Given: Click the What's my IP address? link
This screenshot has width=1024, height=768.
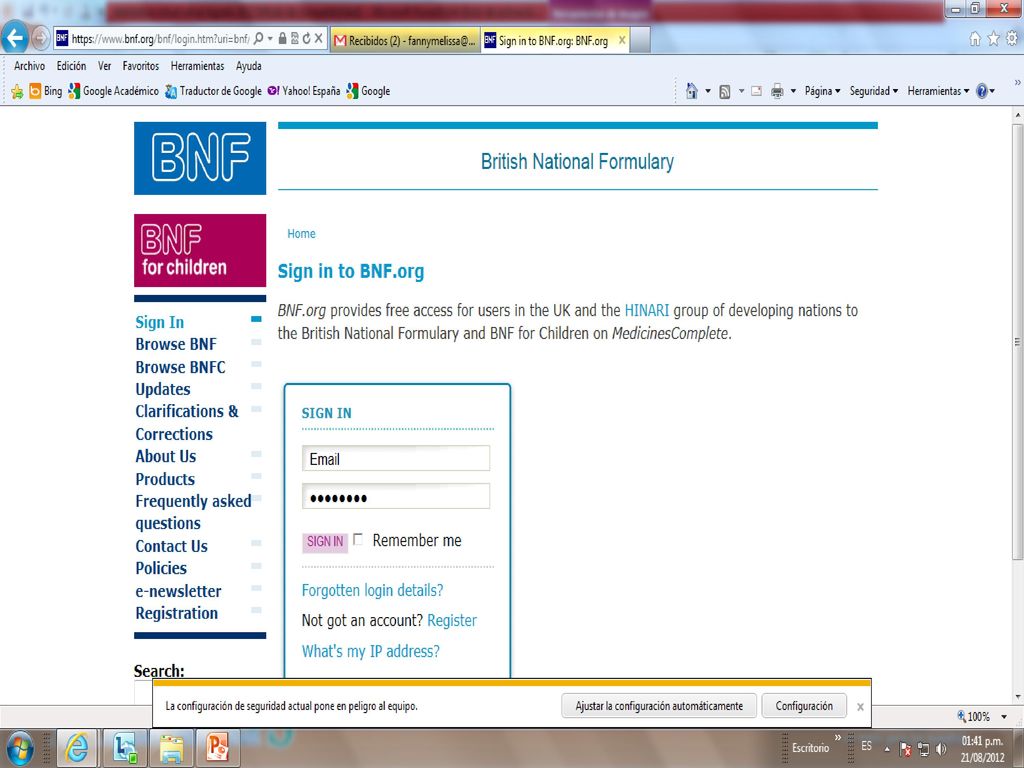Looking at the screenshot, I should click(x=370, y=651).
